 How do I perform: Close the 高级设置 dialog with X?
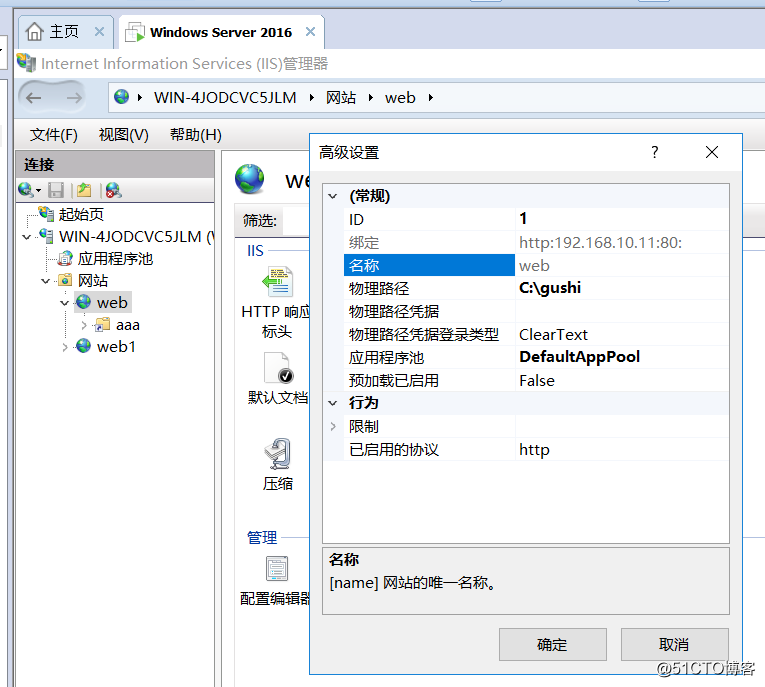(712, 152)
